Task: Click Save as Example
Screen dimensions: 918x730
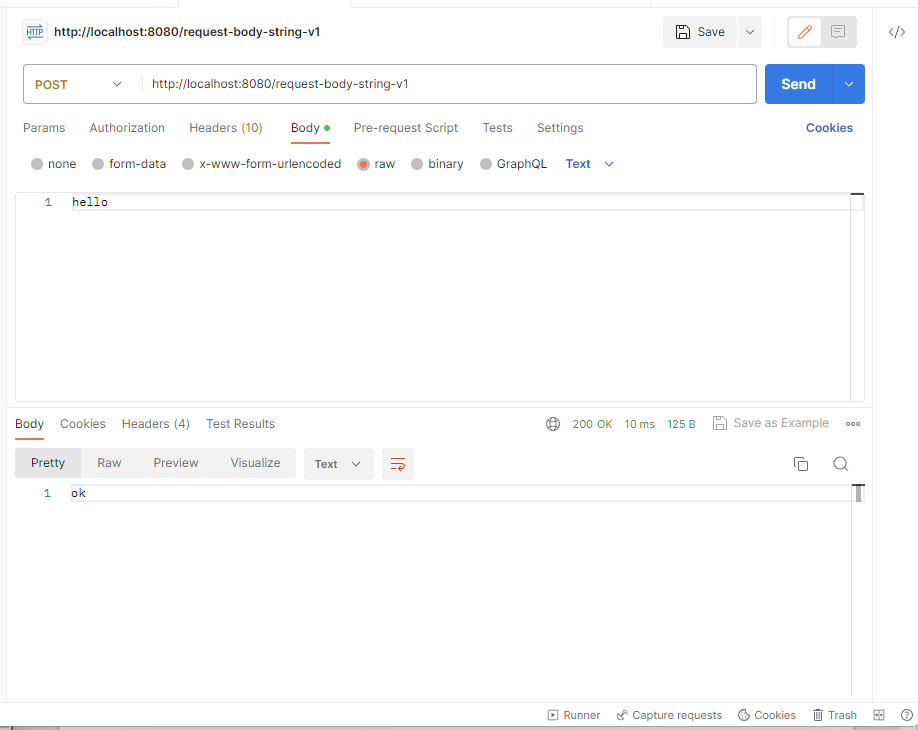Action: click(770, 423)
